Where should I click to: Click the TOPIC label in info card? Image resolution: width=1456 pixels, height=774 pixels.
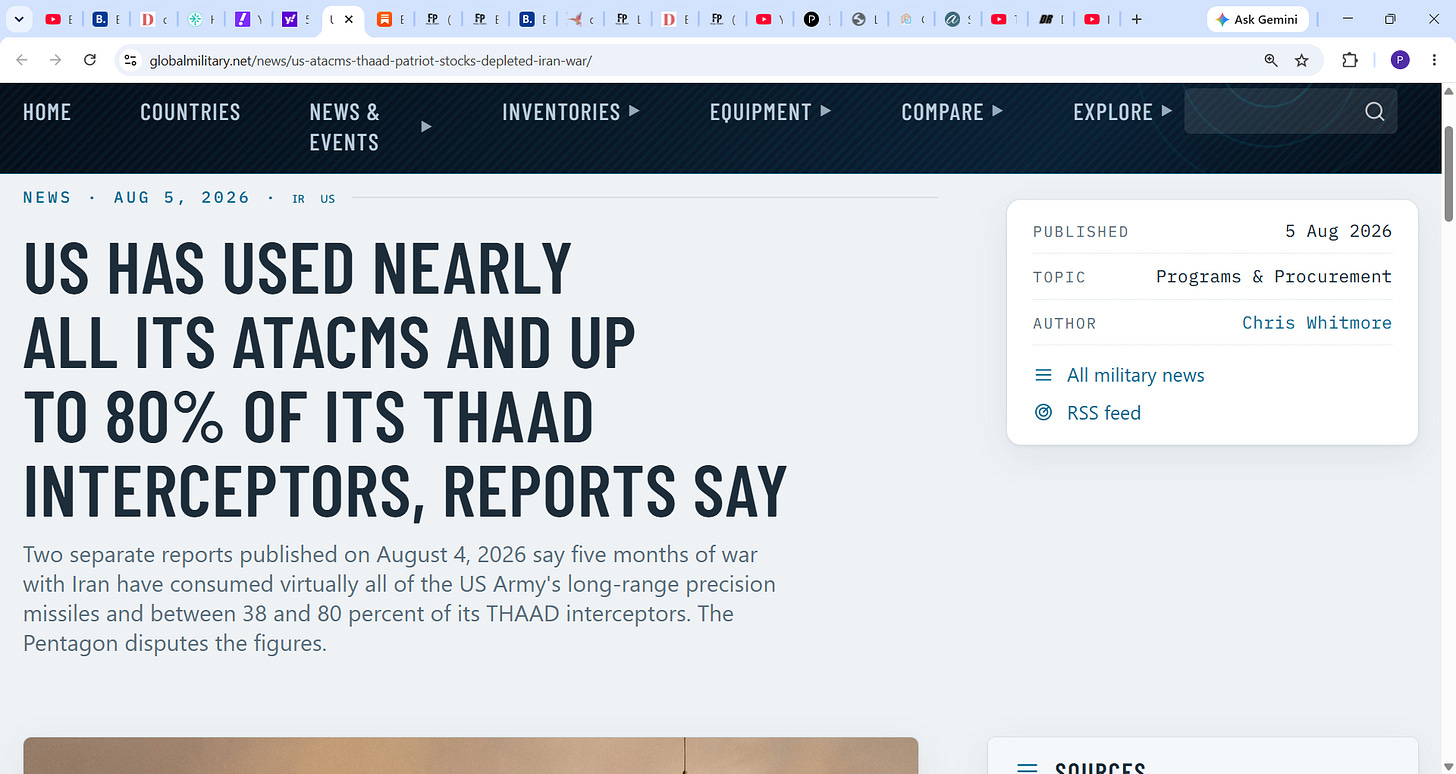[1059, 277]
